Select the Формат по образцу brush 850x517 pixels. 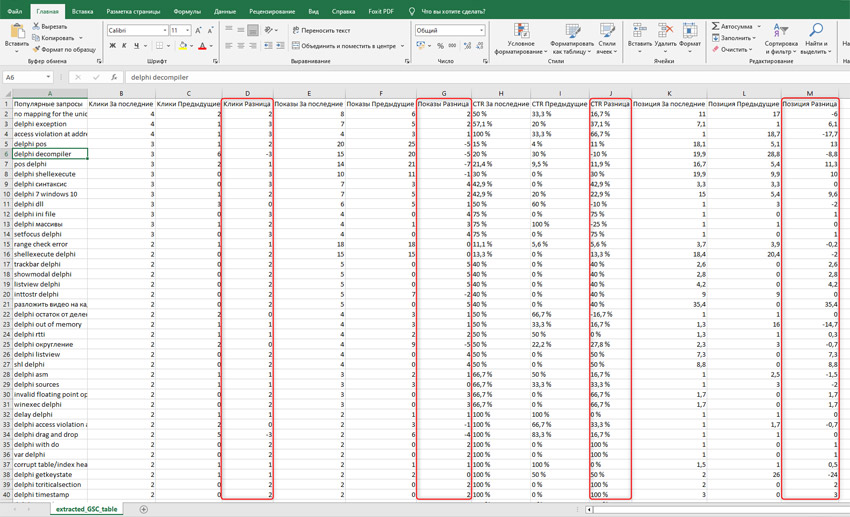pos(36,49)
